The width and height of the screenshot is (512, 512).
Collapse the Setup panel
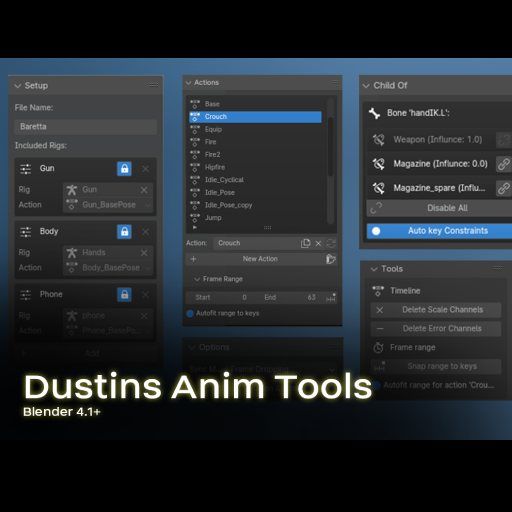(x=18, y=86)
